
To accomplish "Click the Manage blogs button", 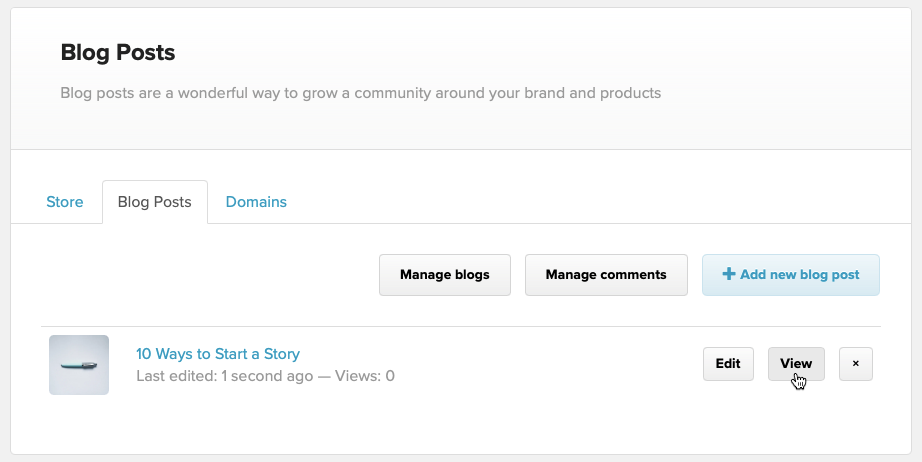I will 445,275.
